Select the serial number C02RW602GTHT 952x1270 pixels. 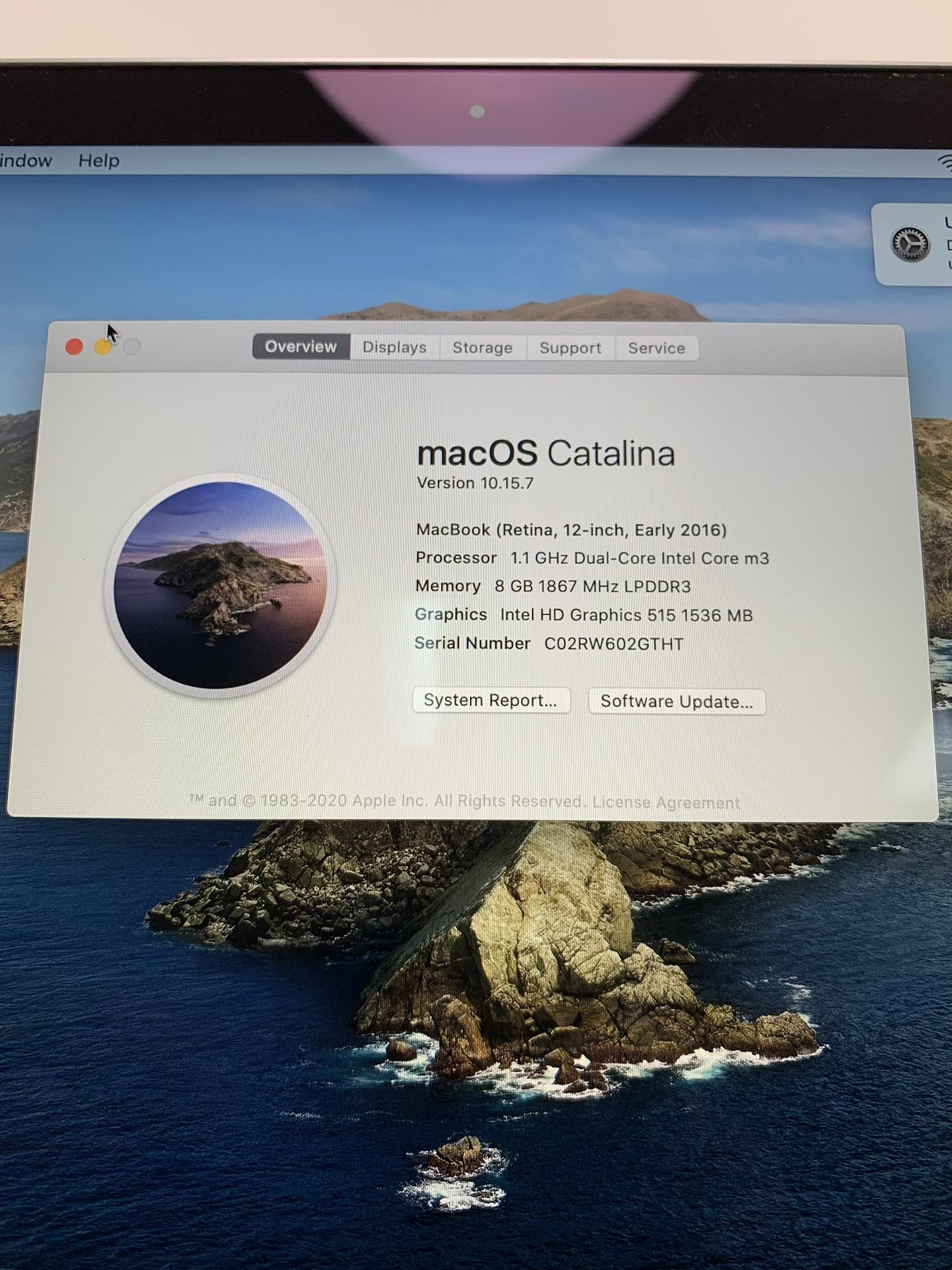614,644
